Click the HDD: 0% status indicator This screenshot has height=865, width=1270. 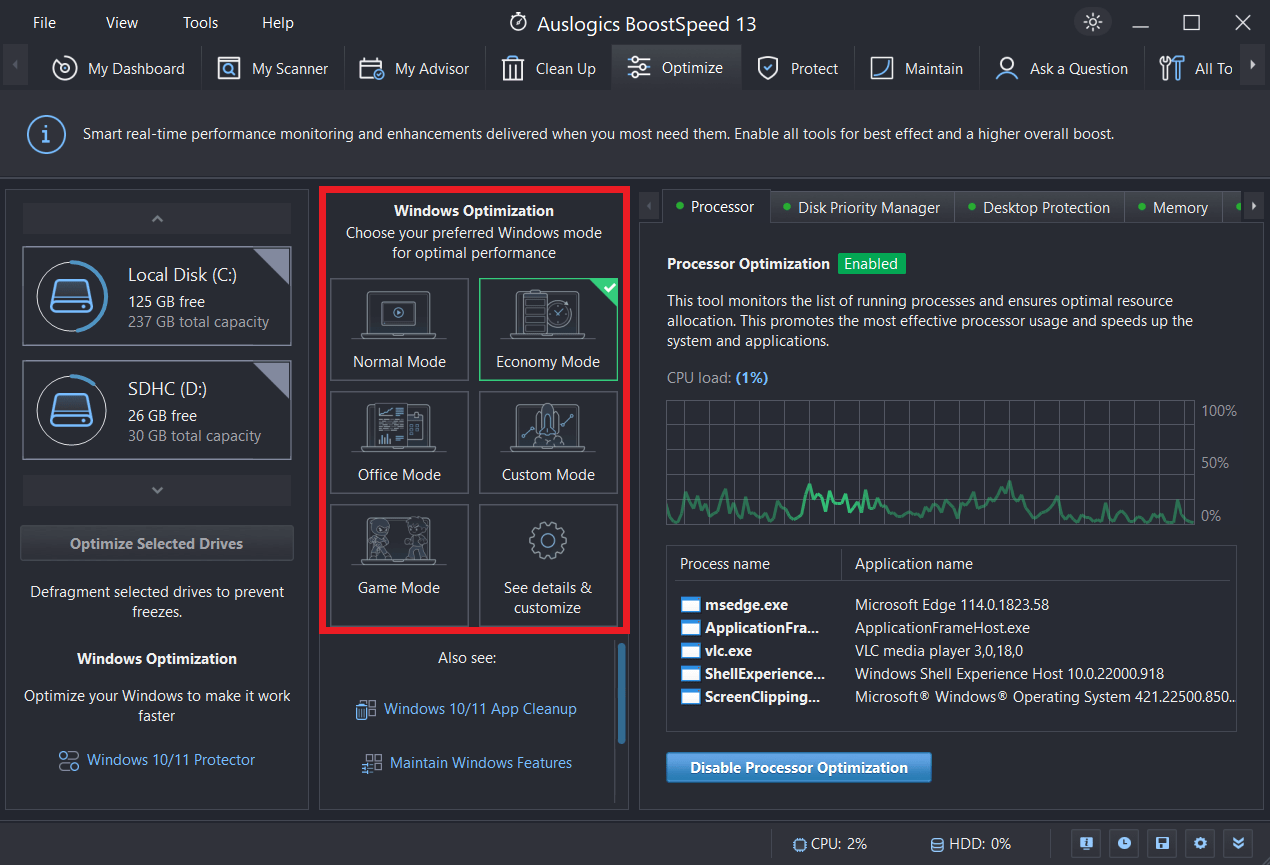(970, 844)
